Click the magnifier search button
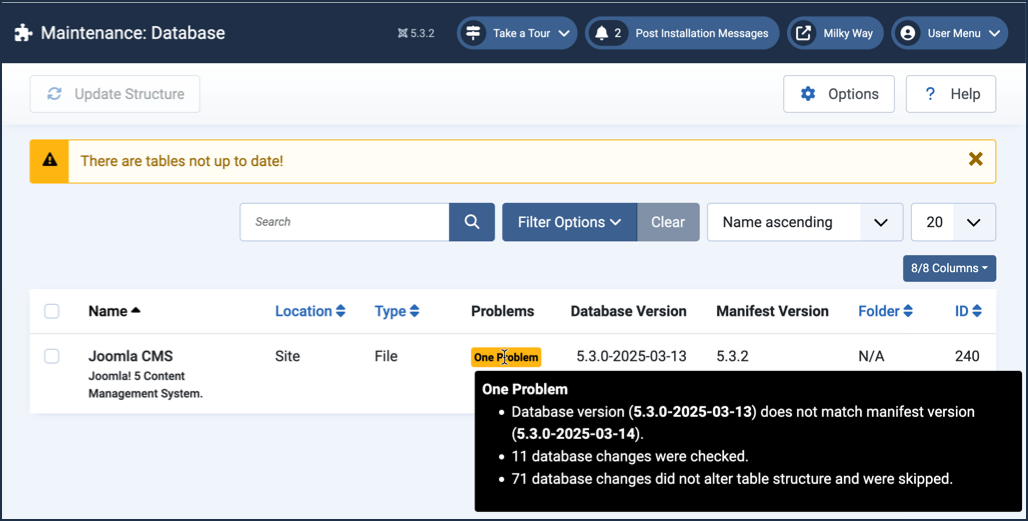Viewport: 1028px width, 521px height. click(472, 222)
